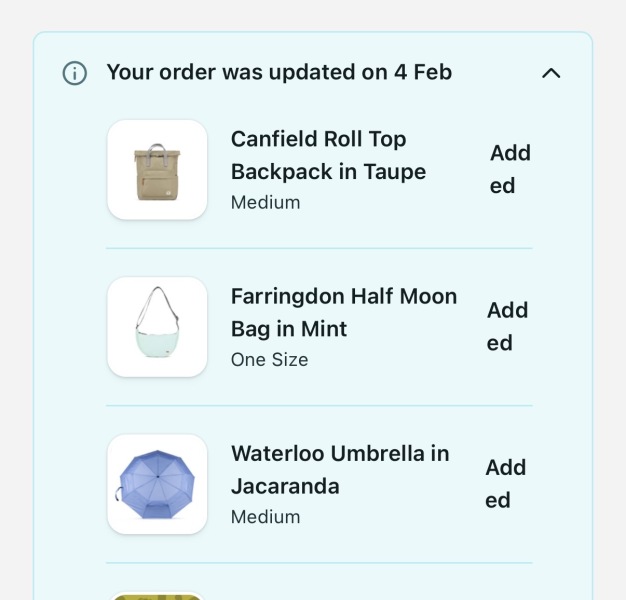This screenshot has width=626, height=600.
Task: Select the Farringdon Half Moon Bag in Mint title
Action: (x=343, y=312)
